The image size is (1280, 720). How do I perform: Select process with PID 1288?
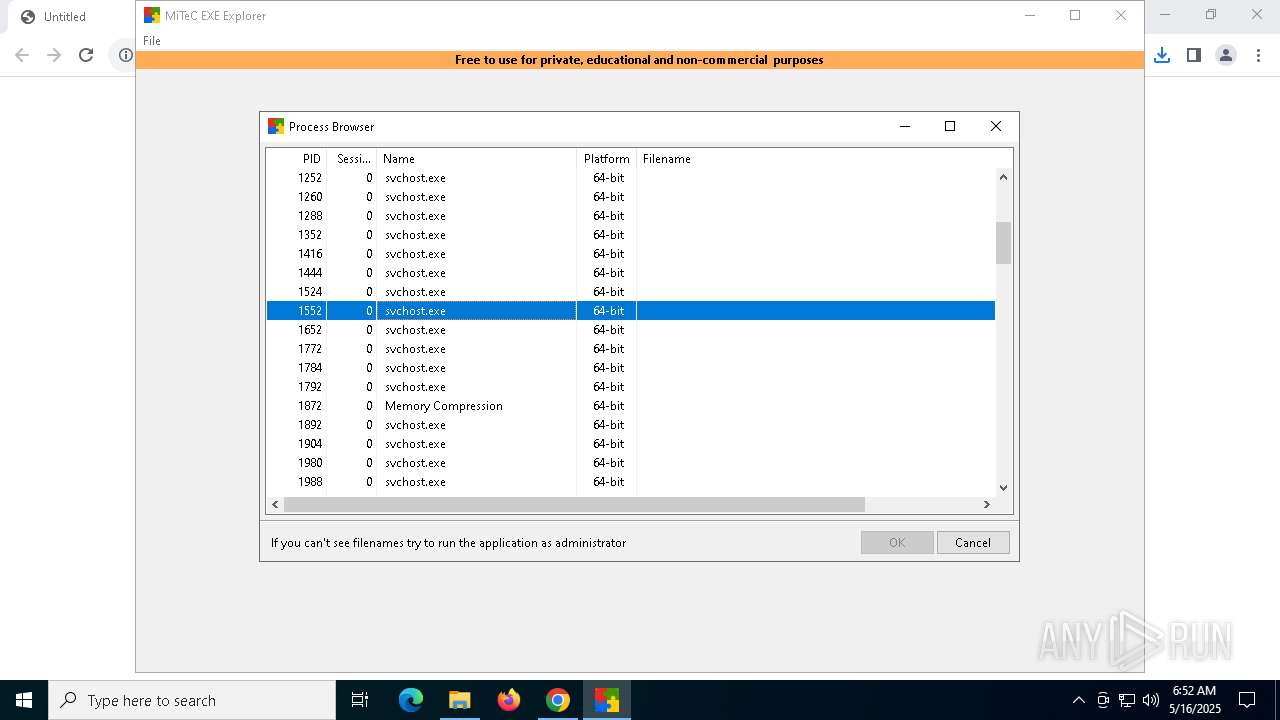[631, 216]
